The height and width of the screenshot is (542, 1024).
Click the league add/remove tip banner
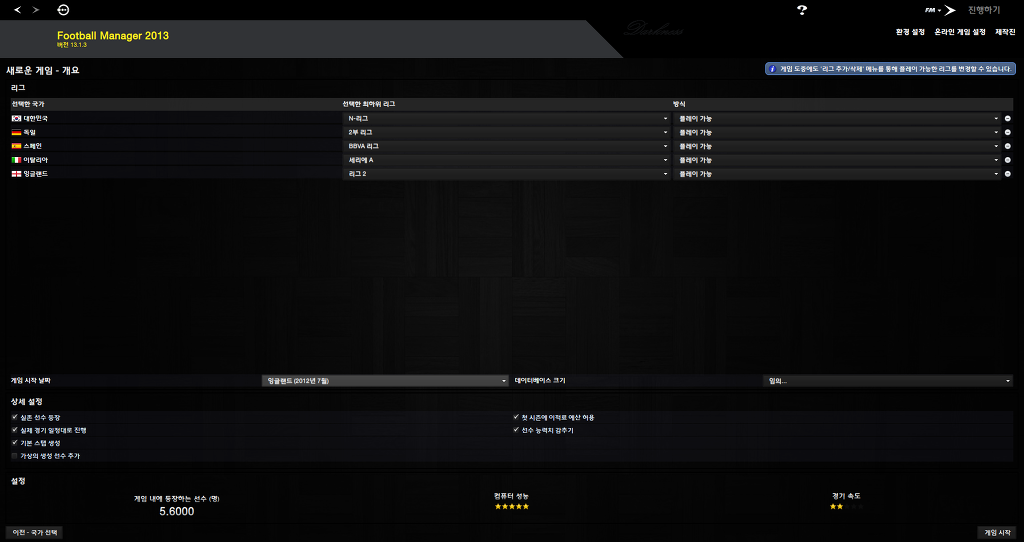point(891,69)
